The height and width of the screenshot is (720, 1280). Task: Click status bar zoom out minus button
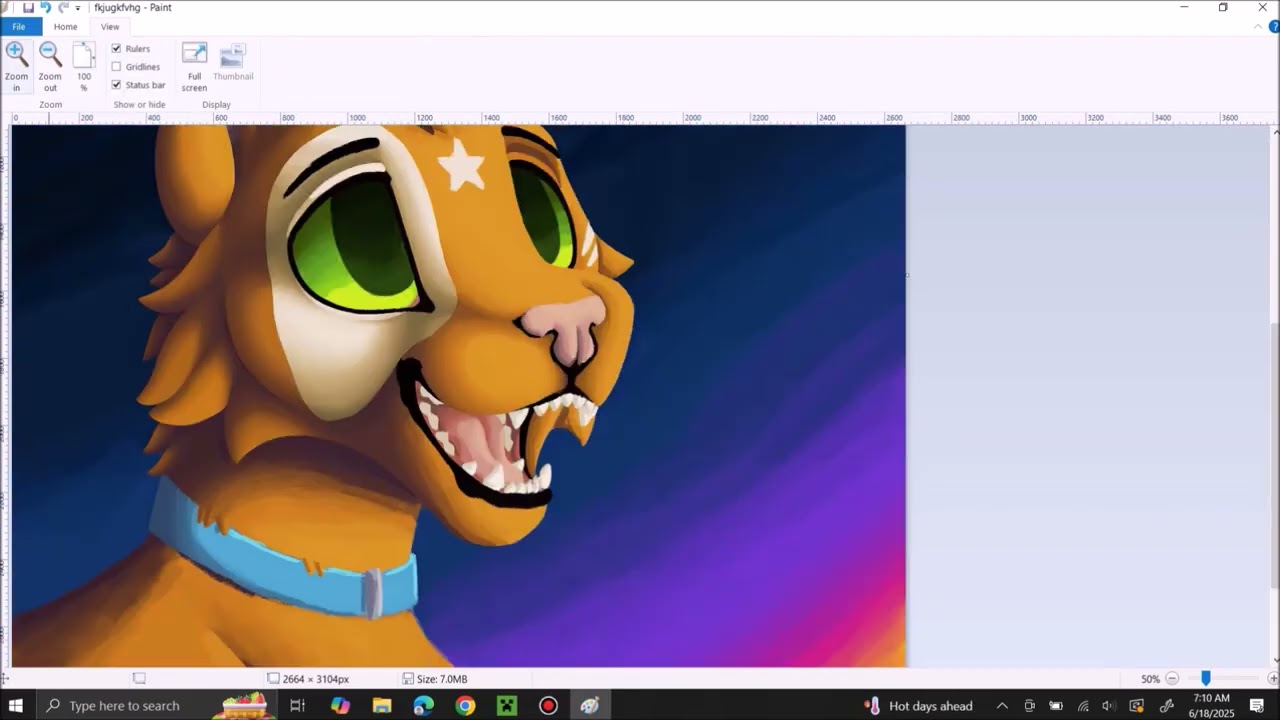(1172, 679)
